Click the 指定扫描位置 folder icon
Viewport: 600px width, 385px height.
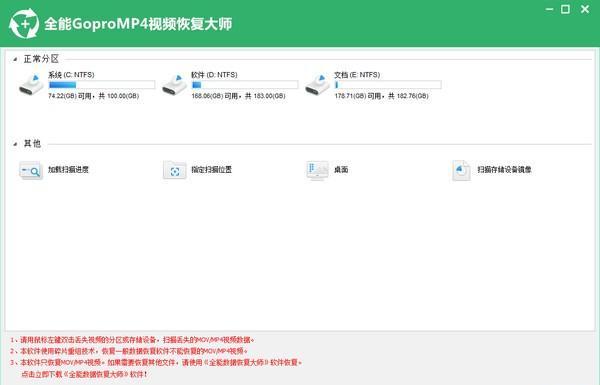click(174, 170)
